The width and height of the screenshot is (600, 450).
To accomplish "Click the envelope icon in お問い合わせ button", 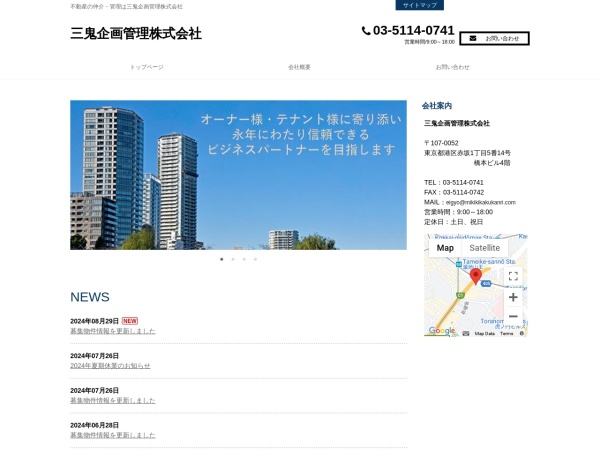I will click(x=473, y=38).
